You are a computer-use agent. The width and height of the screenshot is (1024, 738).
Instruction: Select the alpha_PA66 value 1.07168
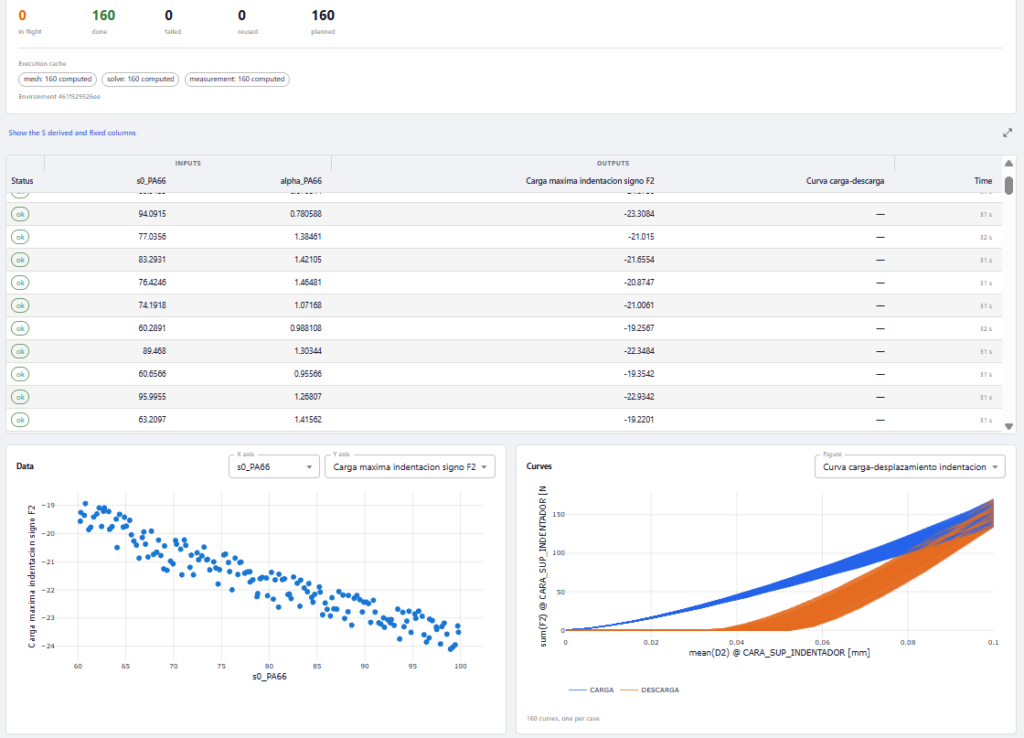pyautogui.click(x=308, y=306)
